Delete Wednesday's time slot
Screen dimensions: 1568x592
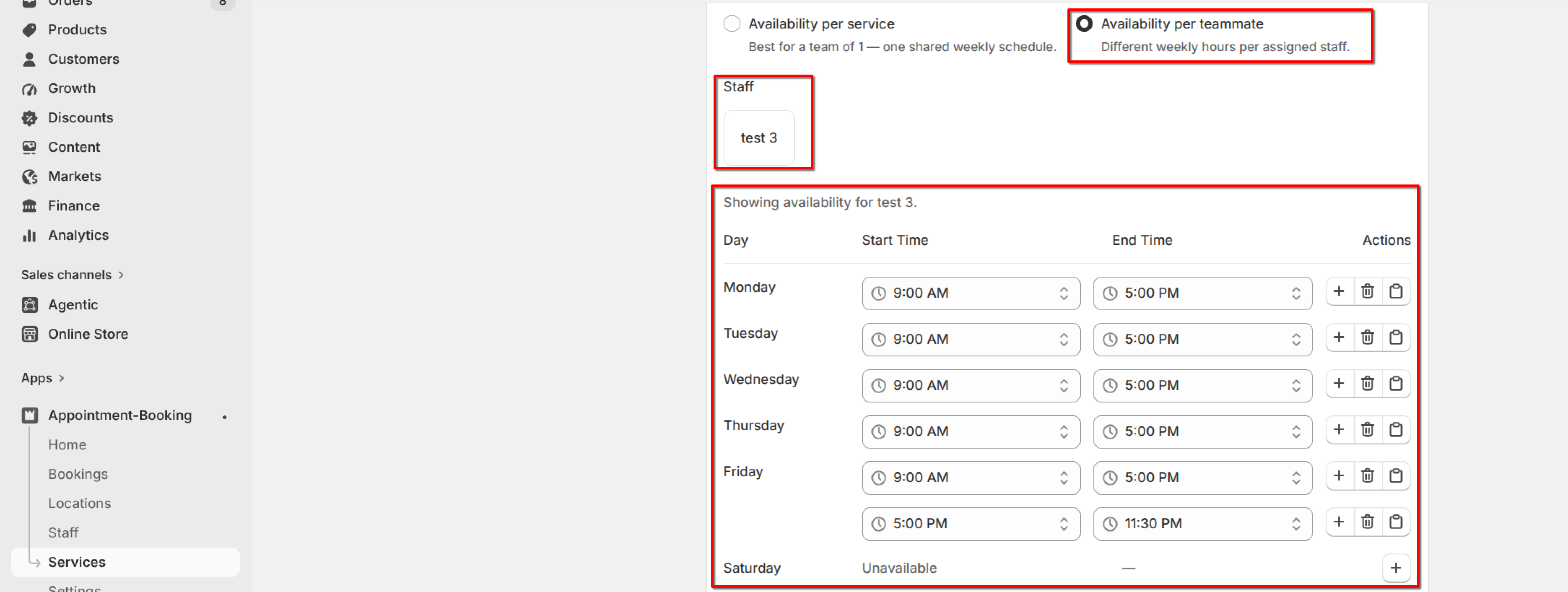pyautogui.click(x=1368, y=384)
